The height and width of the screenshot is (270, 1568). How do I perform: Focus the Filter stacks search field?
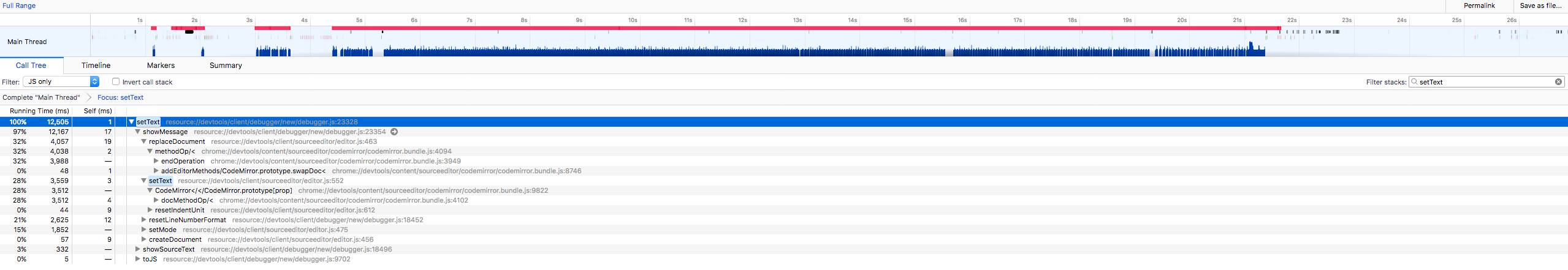[x=1486, y=81]
